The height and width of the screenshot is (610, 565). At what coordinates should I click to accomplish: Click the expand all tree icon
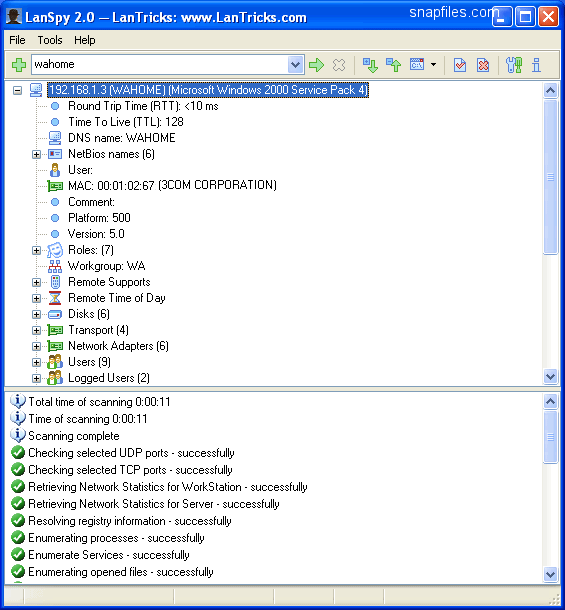coord(370,65)
